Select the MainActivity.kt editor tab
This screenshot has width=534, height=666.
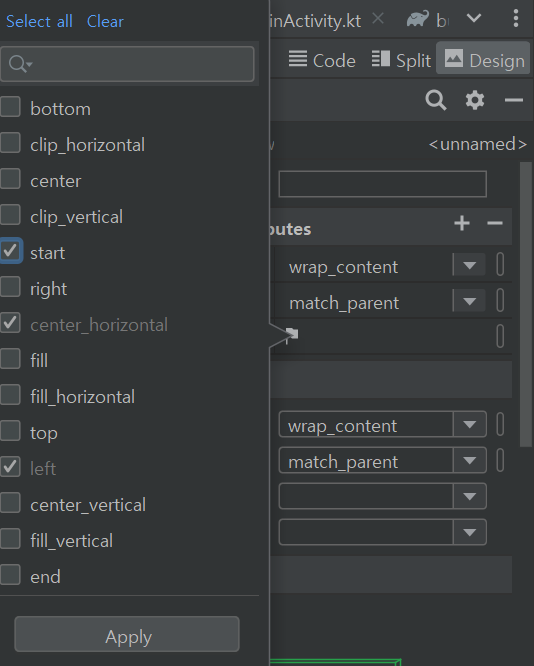pyautogui.click(x=315, y=20)
